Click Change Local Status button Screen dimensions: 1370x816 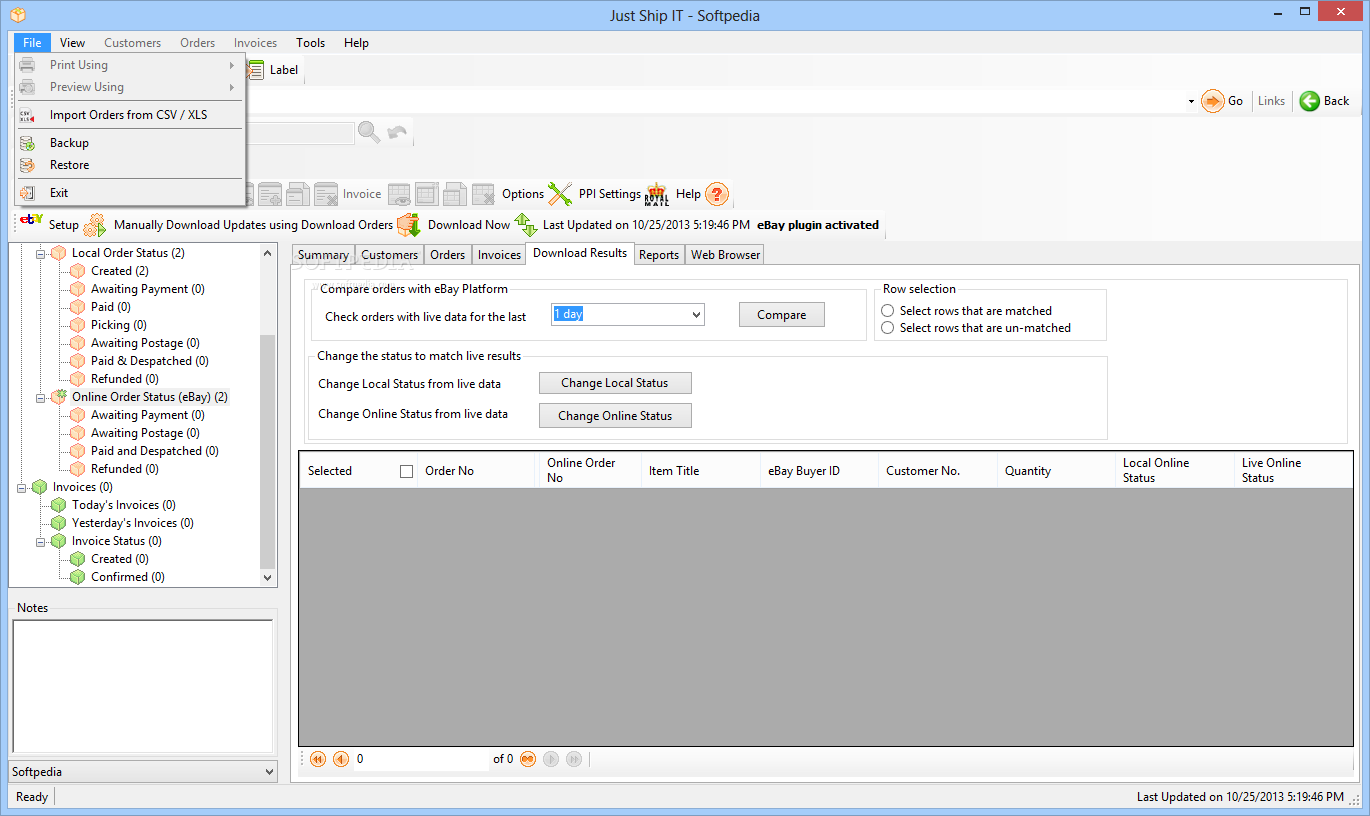tap(615, 383)
